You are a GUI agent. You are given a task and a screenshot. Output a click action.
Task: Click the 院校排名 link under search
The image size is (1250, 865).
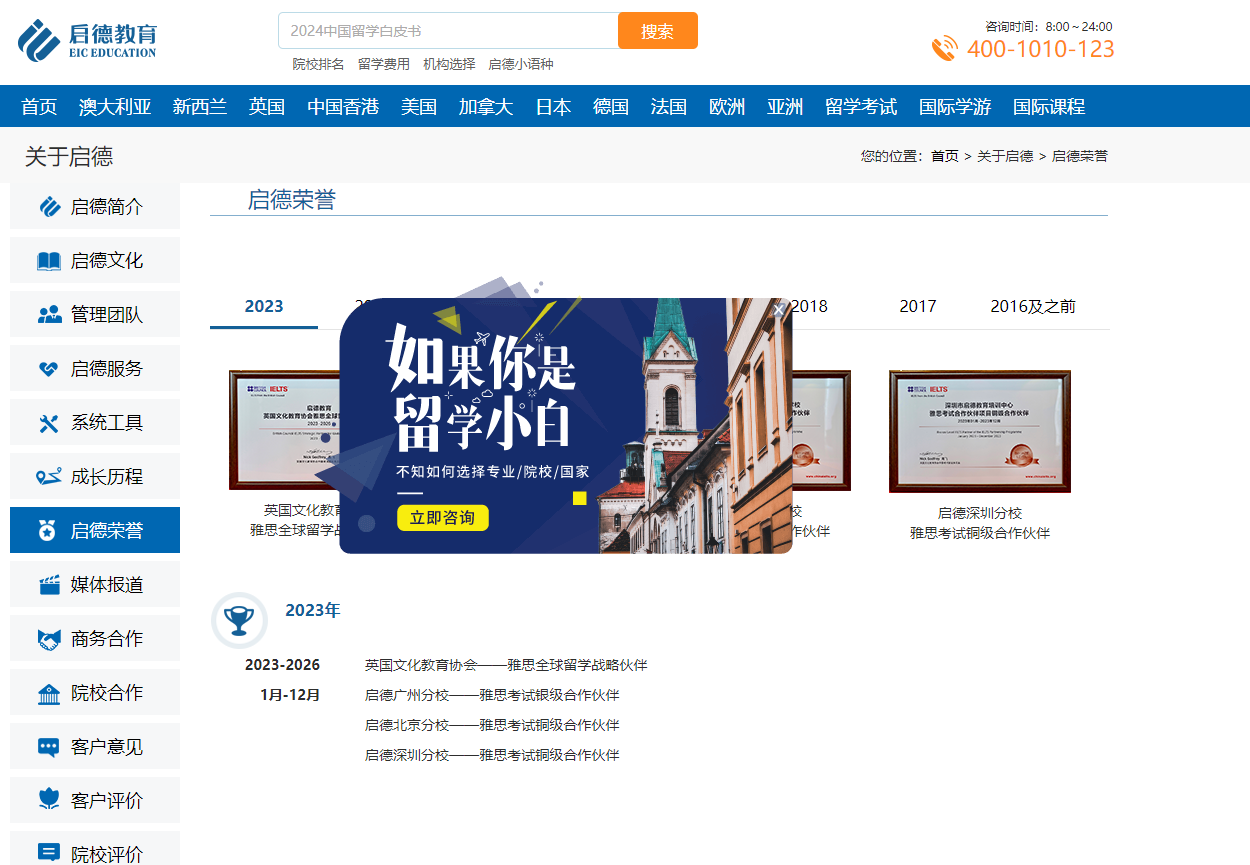318,64
